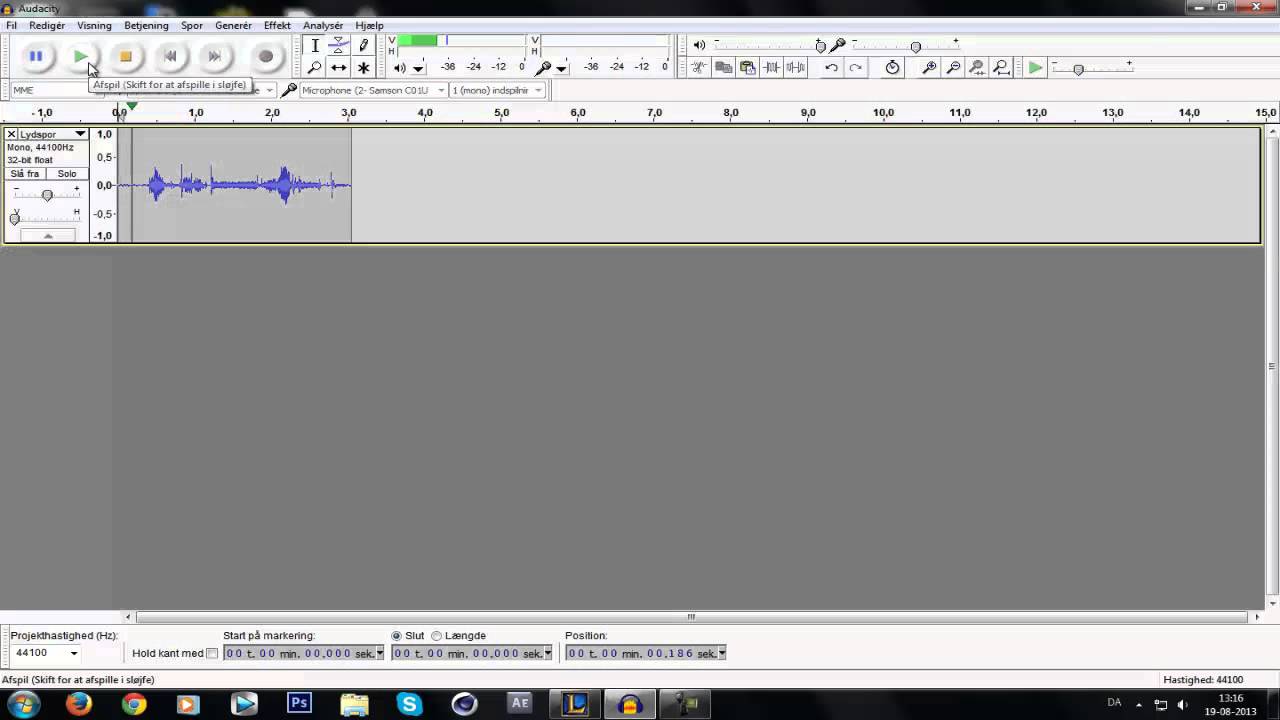Screen dimensions: 1280x720
Task: Open the MME audio host dropdown
Action: tap(55, 90)
